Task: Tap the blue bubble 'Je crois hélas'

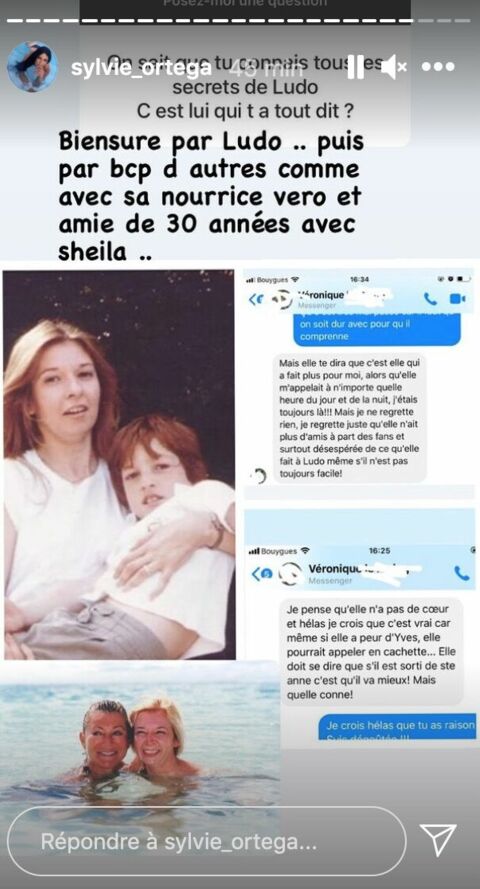Action: click(x=397, y=728)
